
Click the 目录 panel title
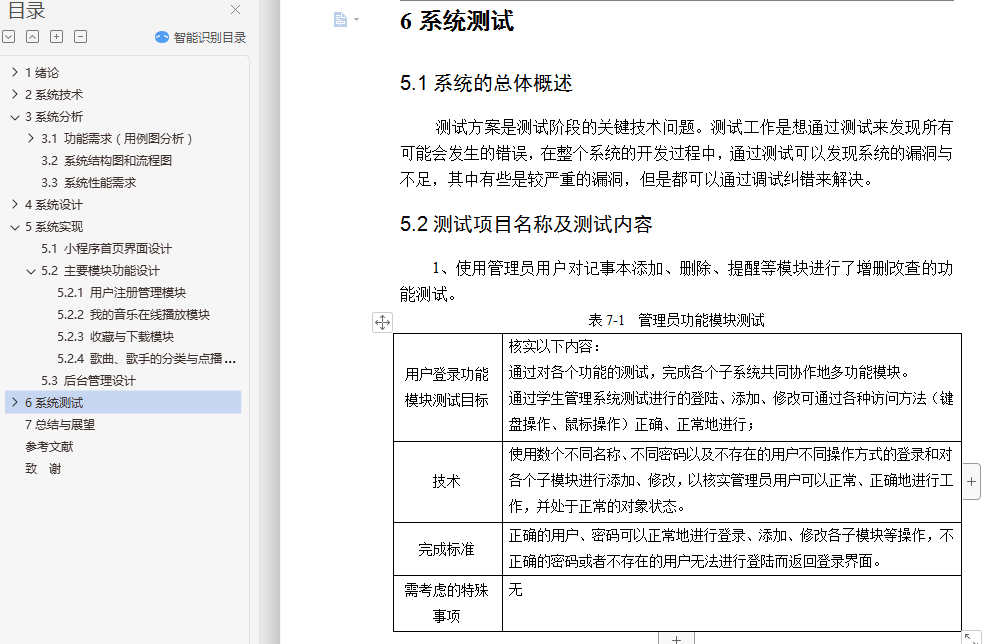pos(27,10)
